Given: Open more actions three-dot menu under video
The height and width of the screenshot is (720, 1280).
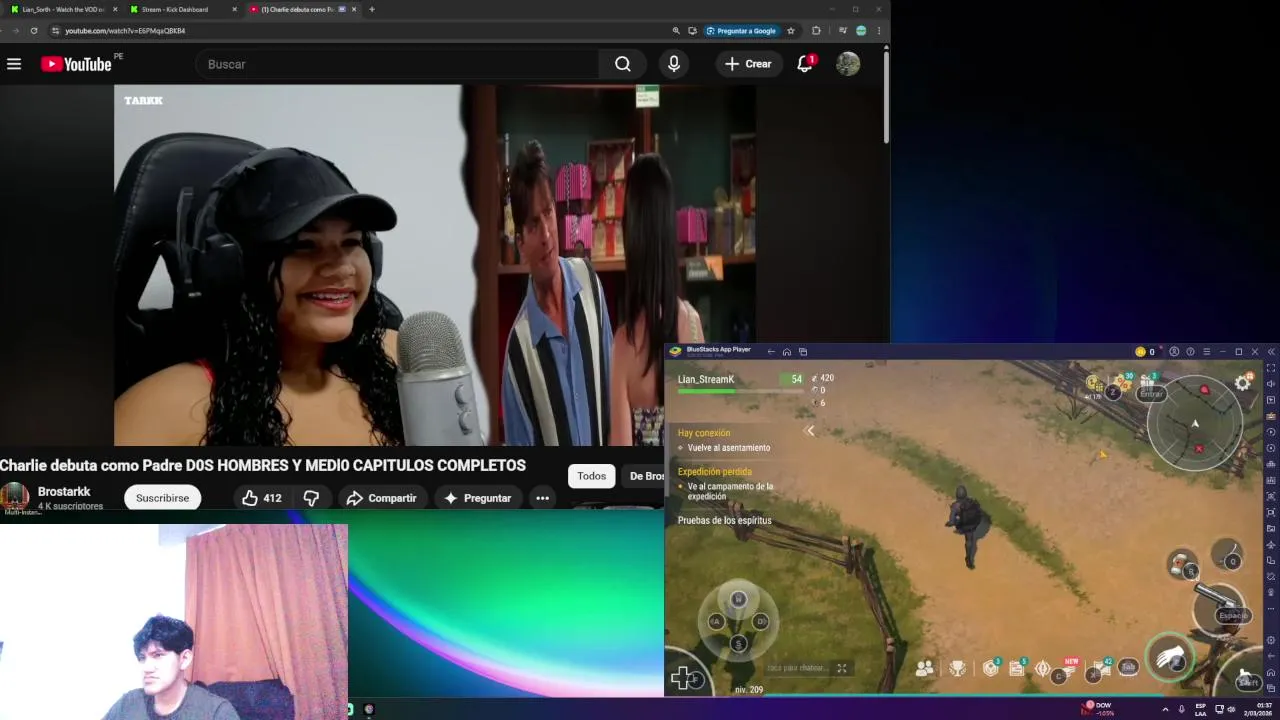Looking at the screenshot, I should point(542,498).
